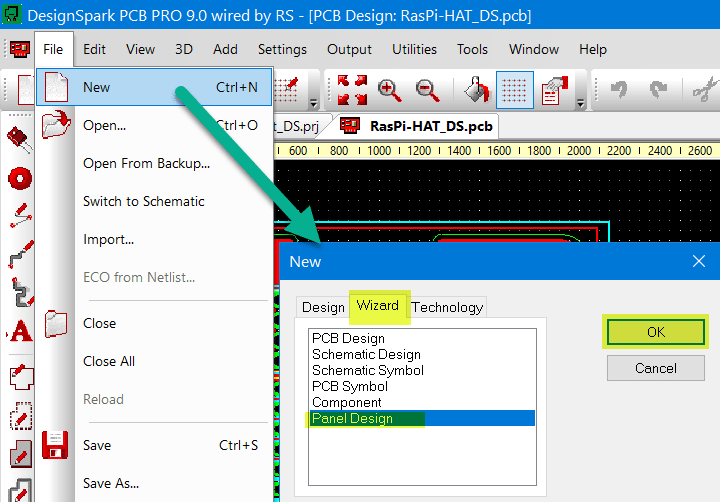Click the Undo arrow icon
The image size is (720, 502).
(x=619, y=89)
